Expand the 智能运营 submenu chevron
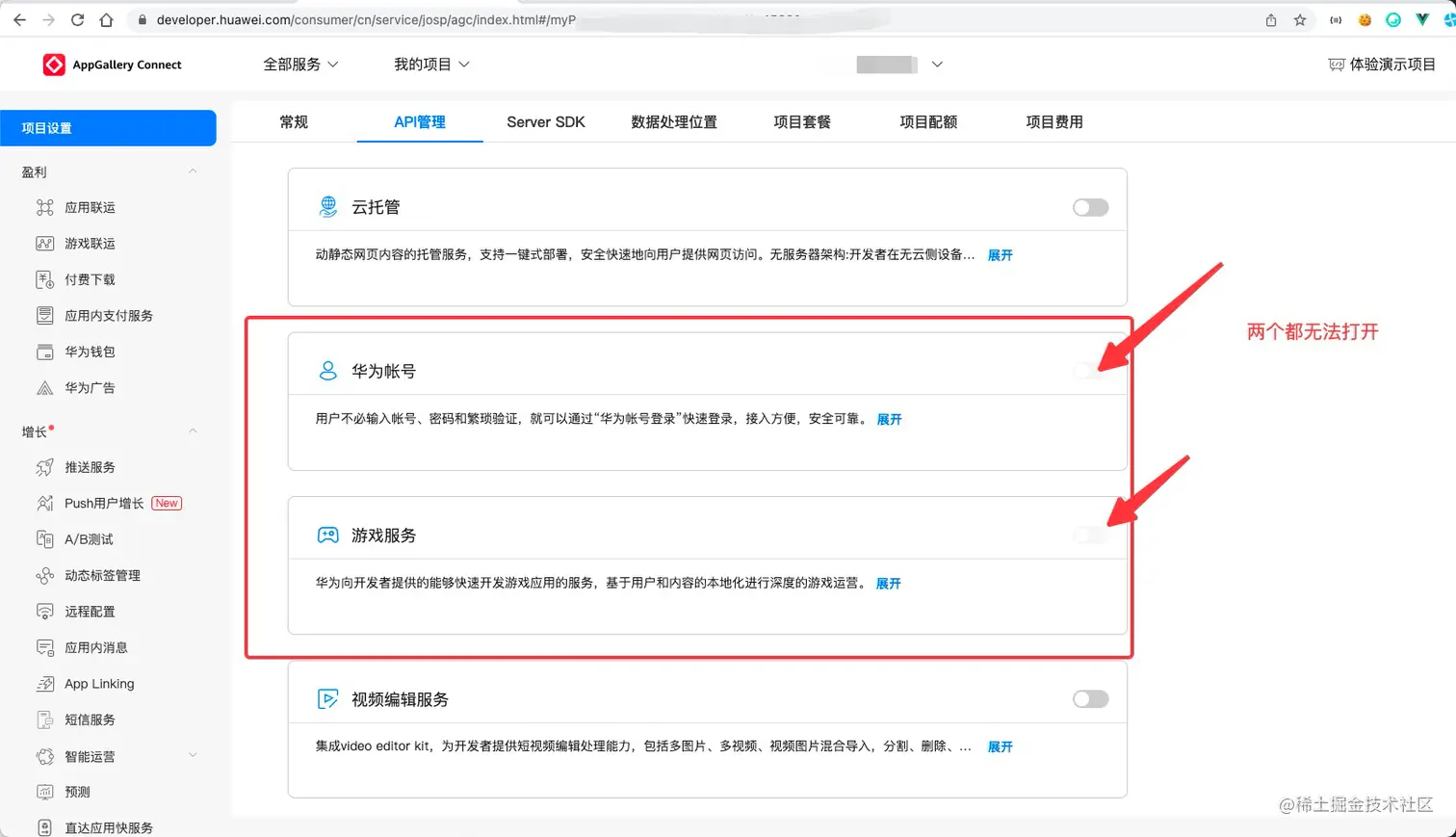 [193, 755]
